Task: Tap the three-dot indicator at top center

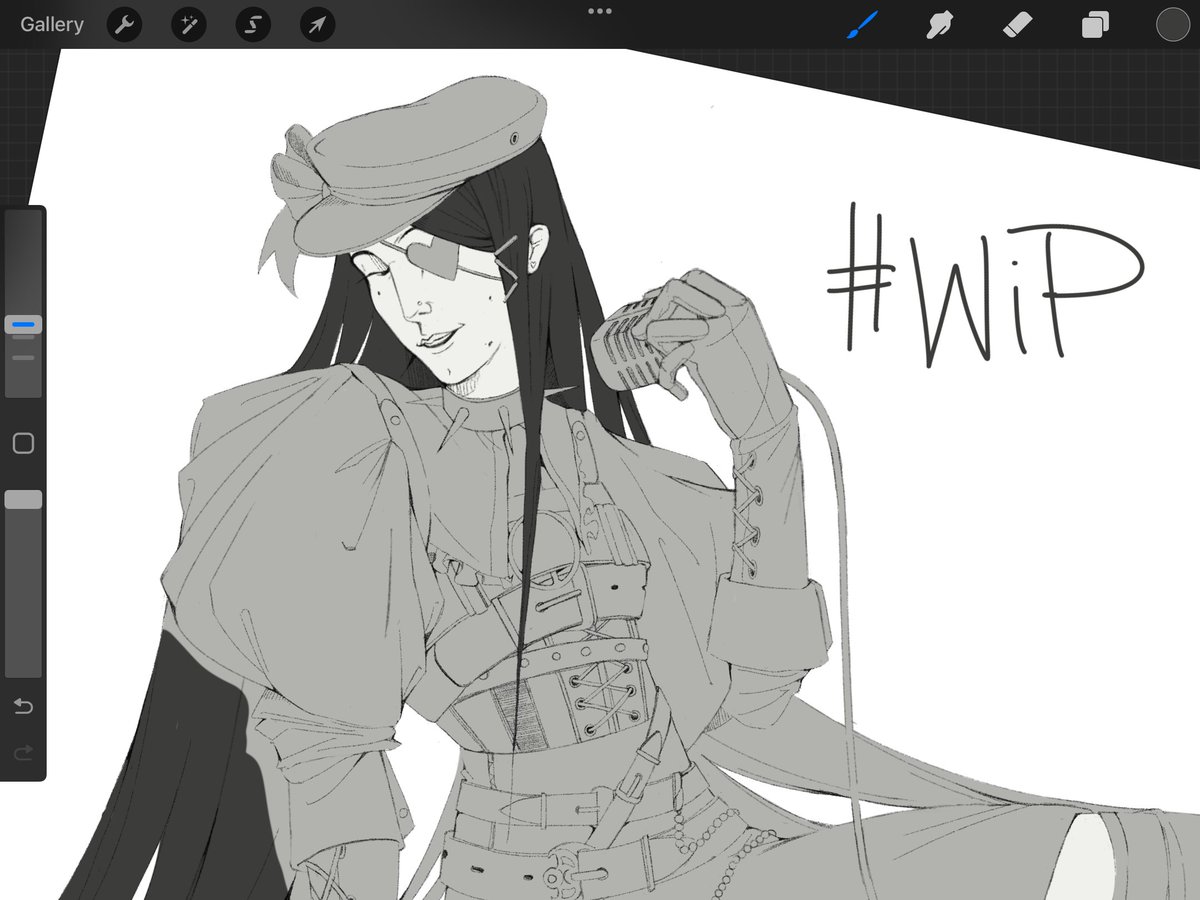Action: click(600, 11)
